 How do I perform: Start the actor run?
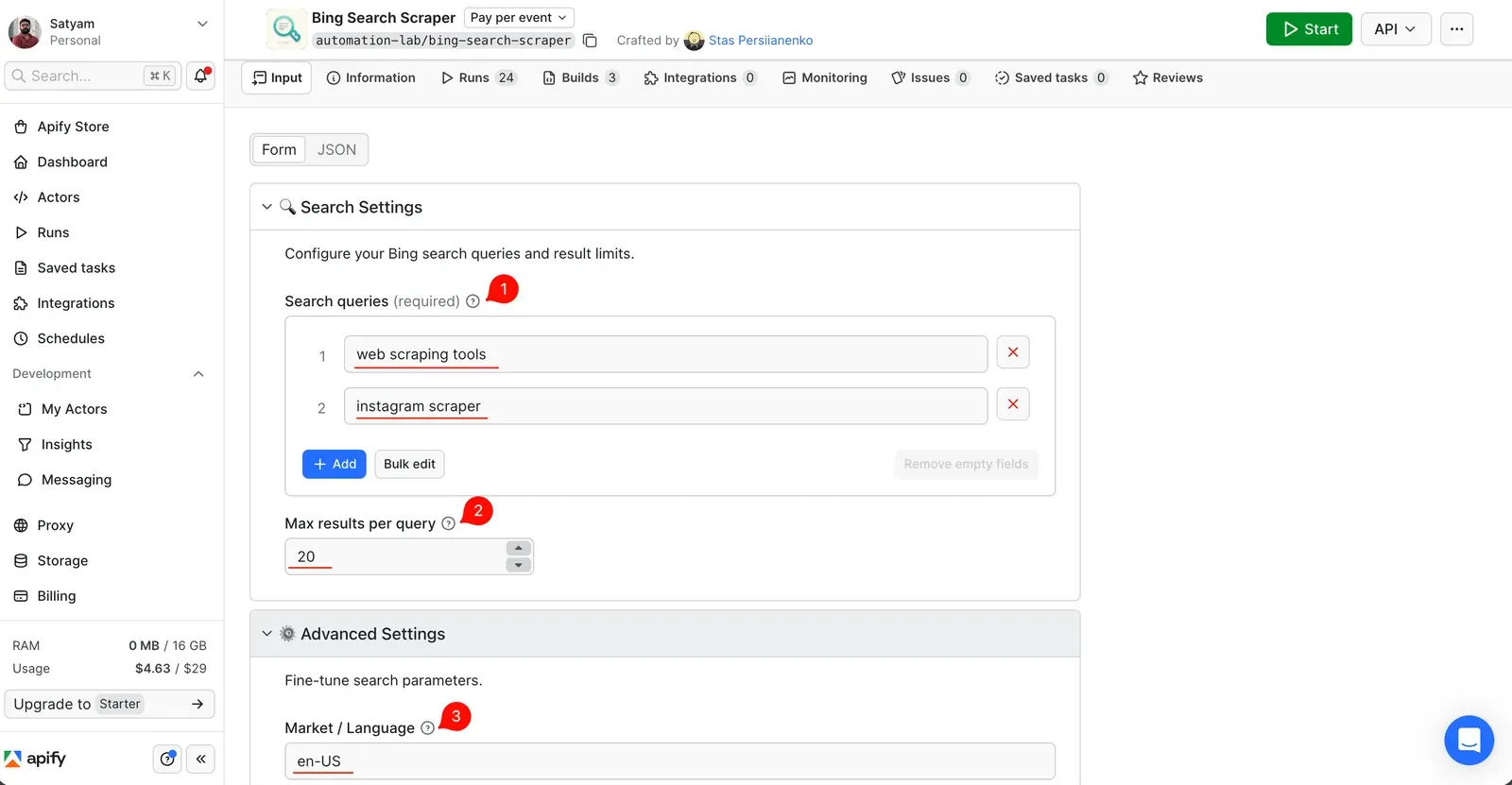1309,29
